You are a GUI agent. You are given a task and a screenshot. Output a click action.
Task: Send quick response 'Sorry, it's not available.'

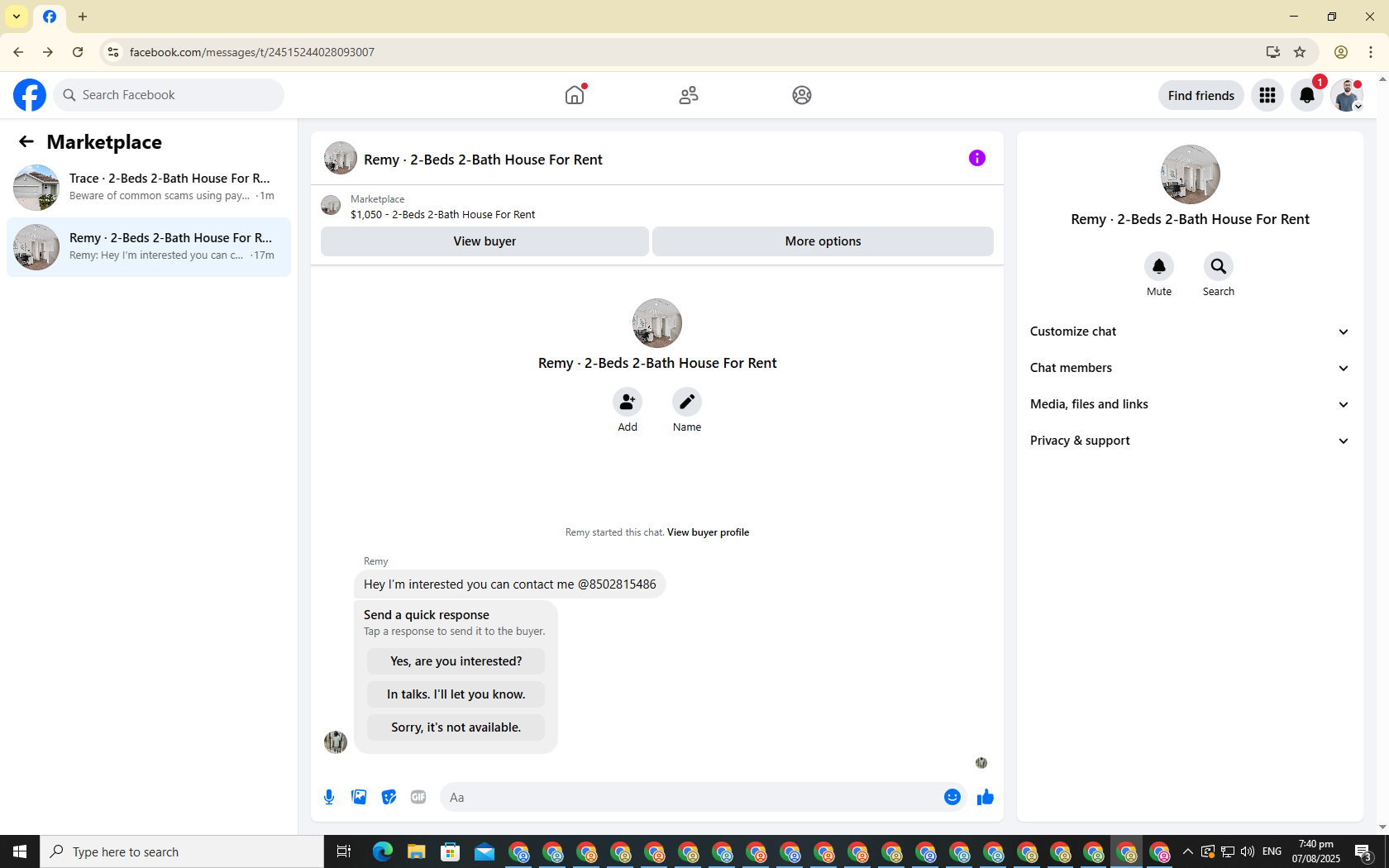pyautogui.click(x=456, y=727)
